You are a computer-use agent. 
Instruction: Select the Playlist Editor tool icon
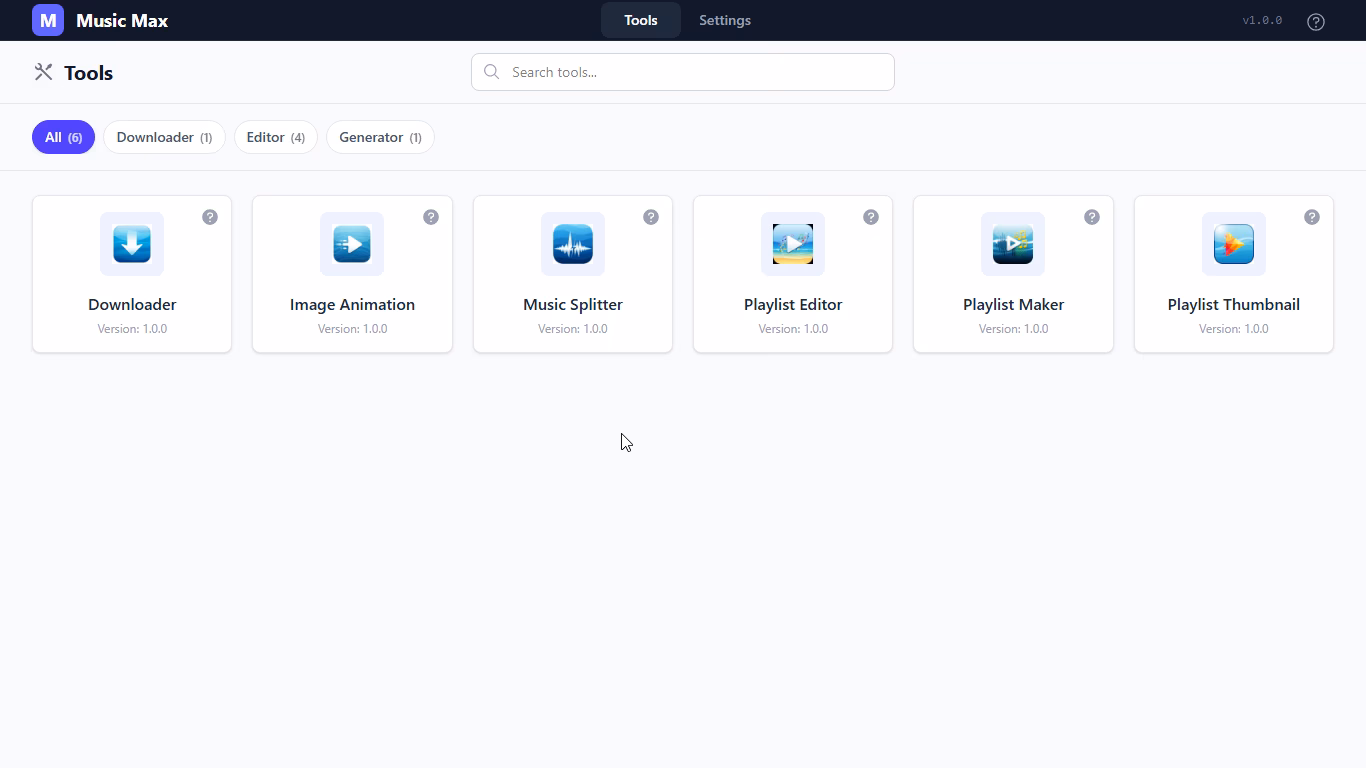tap(793, 244)
